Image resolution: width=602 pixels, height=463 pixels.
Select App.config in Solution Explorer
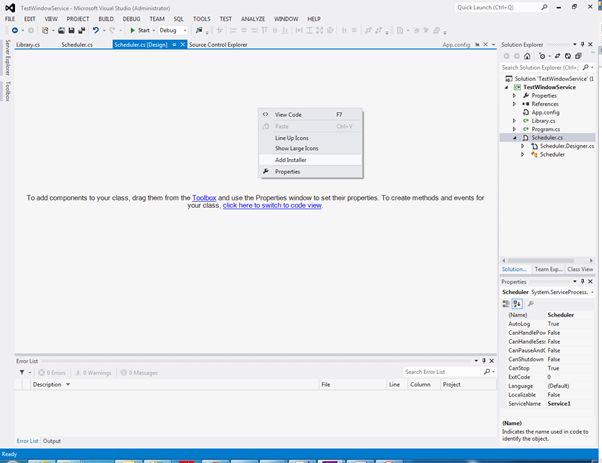pyautogui.click(x=545, y=112)
